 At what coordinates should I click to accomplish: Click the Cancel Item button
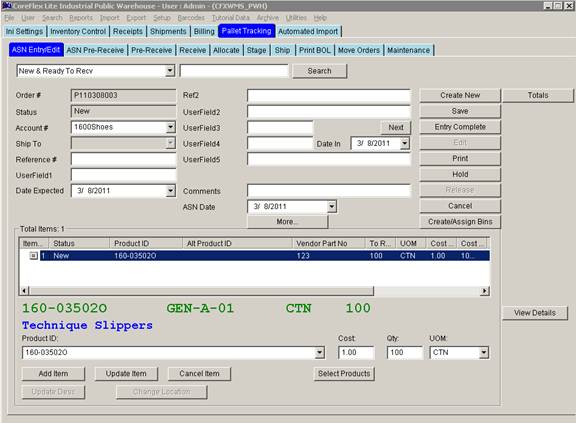pyautogui.click(x=199, y=373)
